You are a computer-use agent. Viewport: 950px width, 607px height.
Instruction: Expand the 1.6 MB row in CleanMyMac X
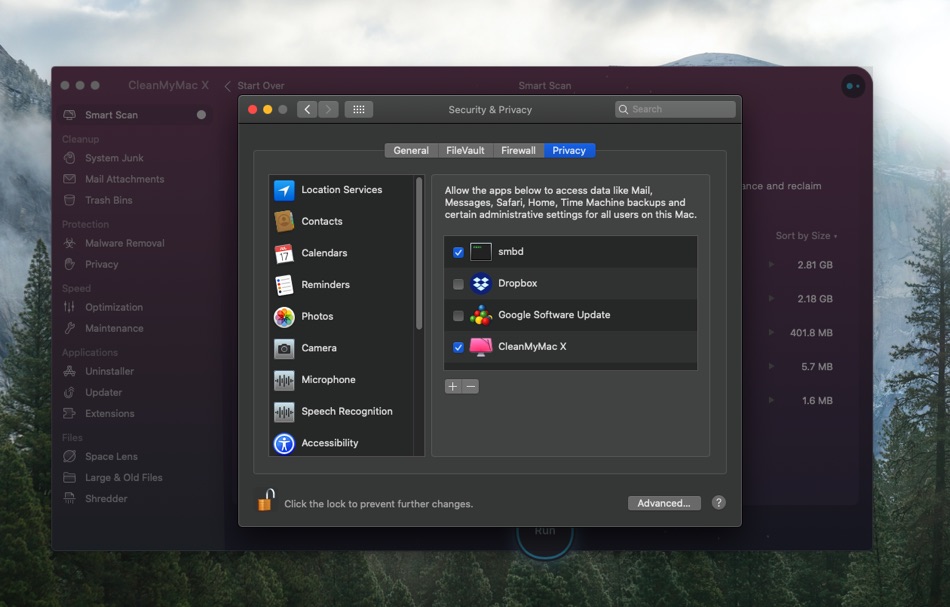771,400
